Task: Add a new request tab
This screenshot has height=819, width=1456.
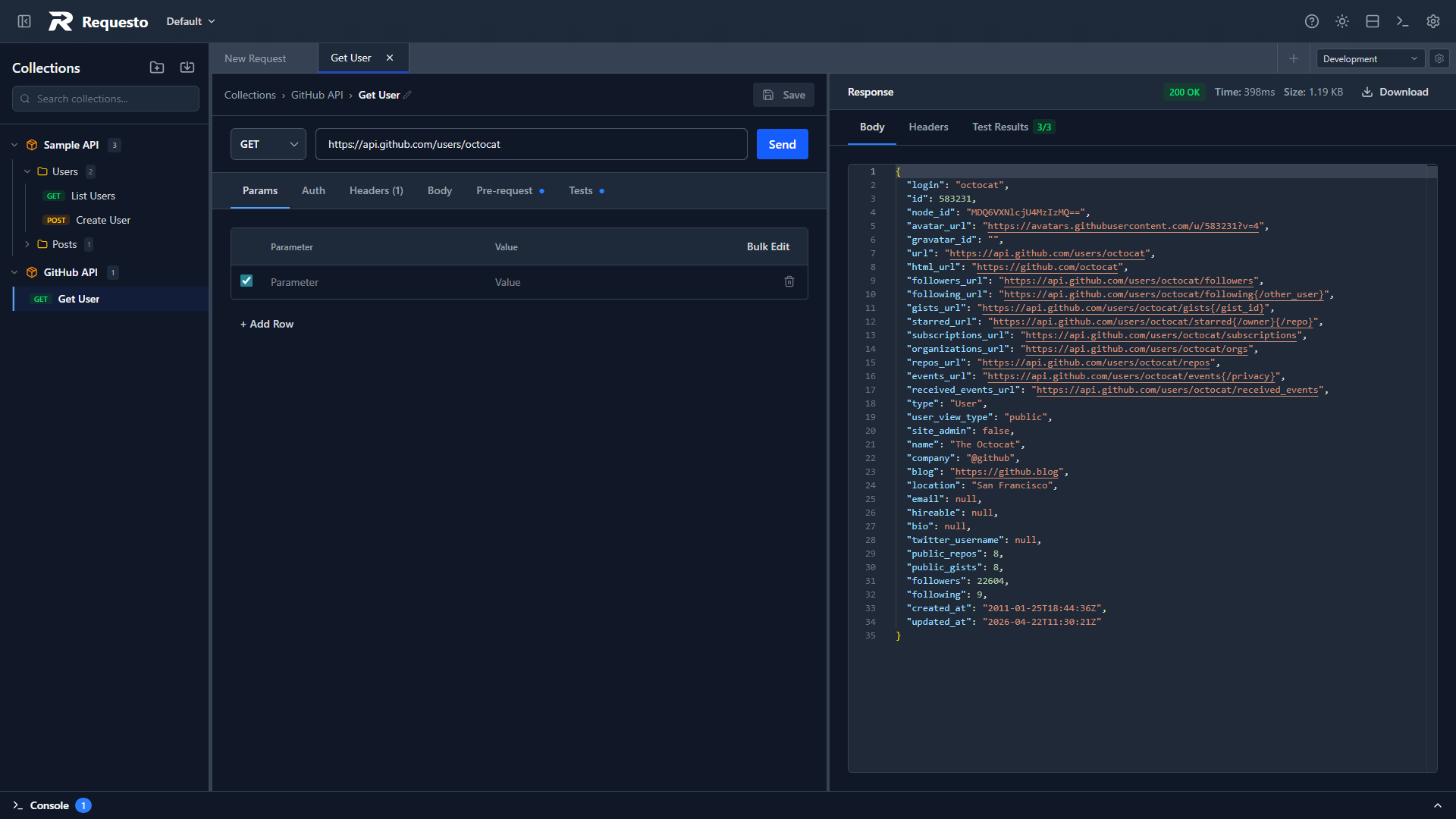Action: (1294, 58)
